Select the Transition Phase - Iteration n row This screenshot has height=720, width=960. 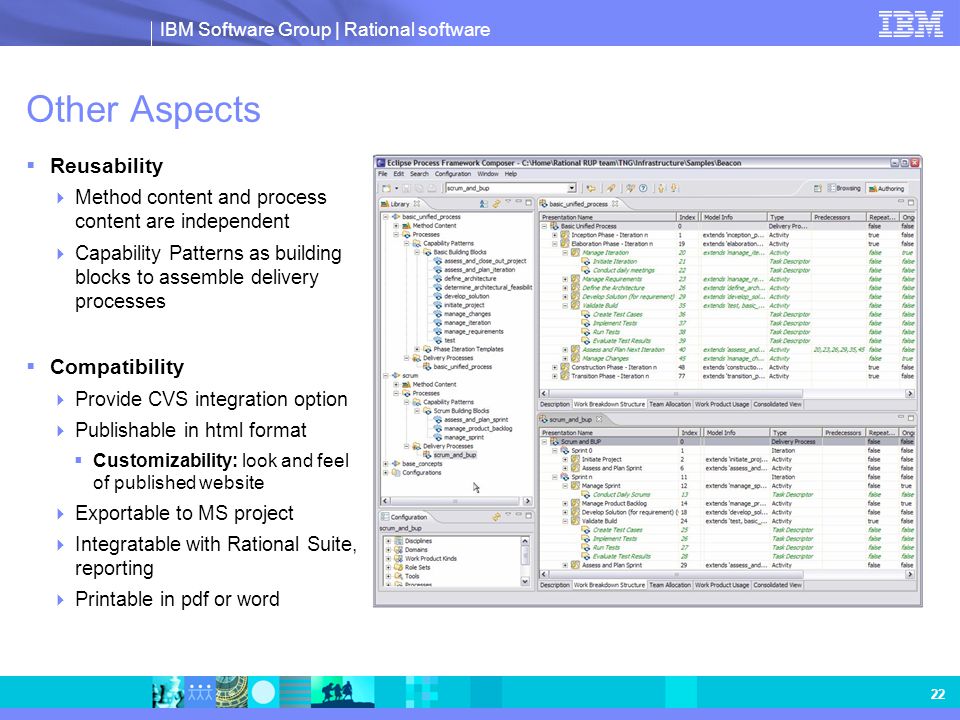coord(727,377)
